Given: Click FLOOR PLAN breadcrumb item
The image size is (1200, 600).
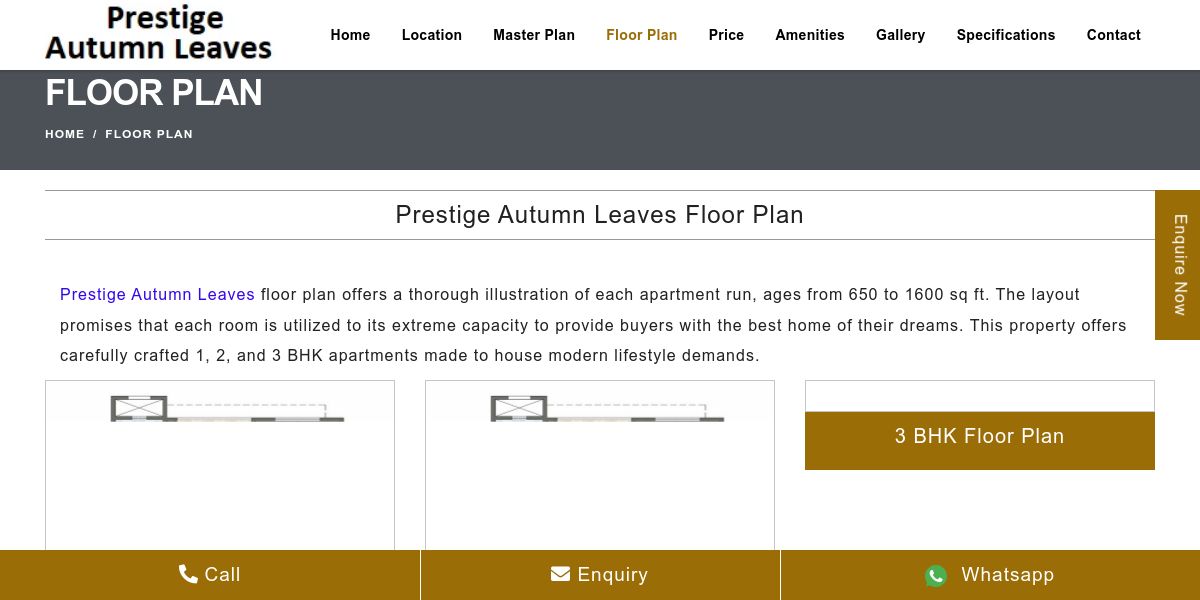Looking at the screenshot, I should (x=149, y=134).
